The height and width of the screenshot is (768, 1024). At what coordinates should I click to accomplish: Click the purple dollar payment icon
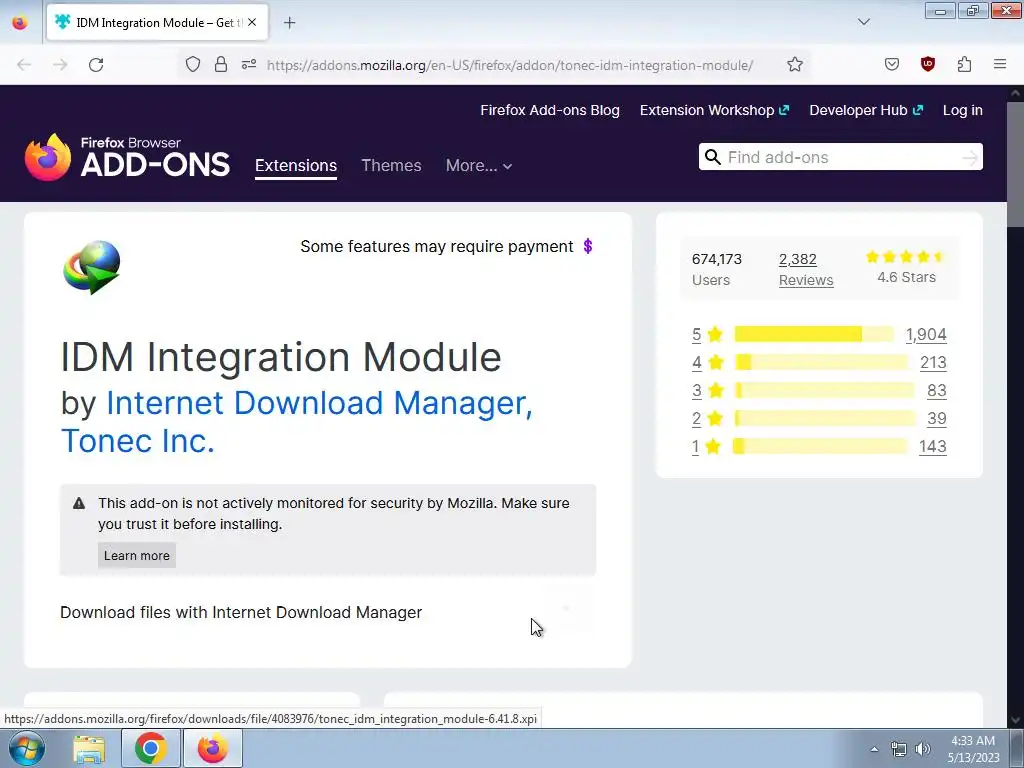[x=588, y=246]
